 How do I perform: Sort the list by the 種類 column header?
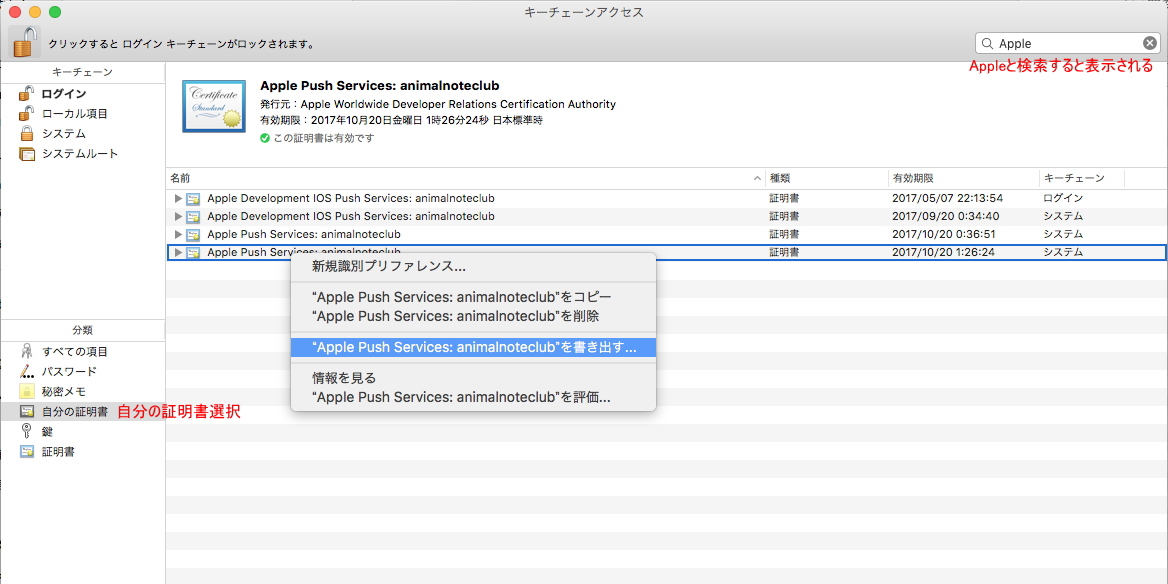(x=827, y=179)
